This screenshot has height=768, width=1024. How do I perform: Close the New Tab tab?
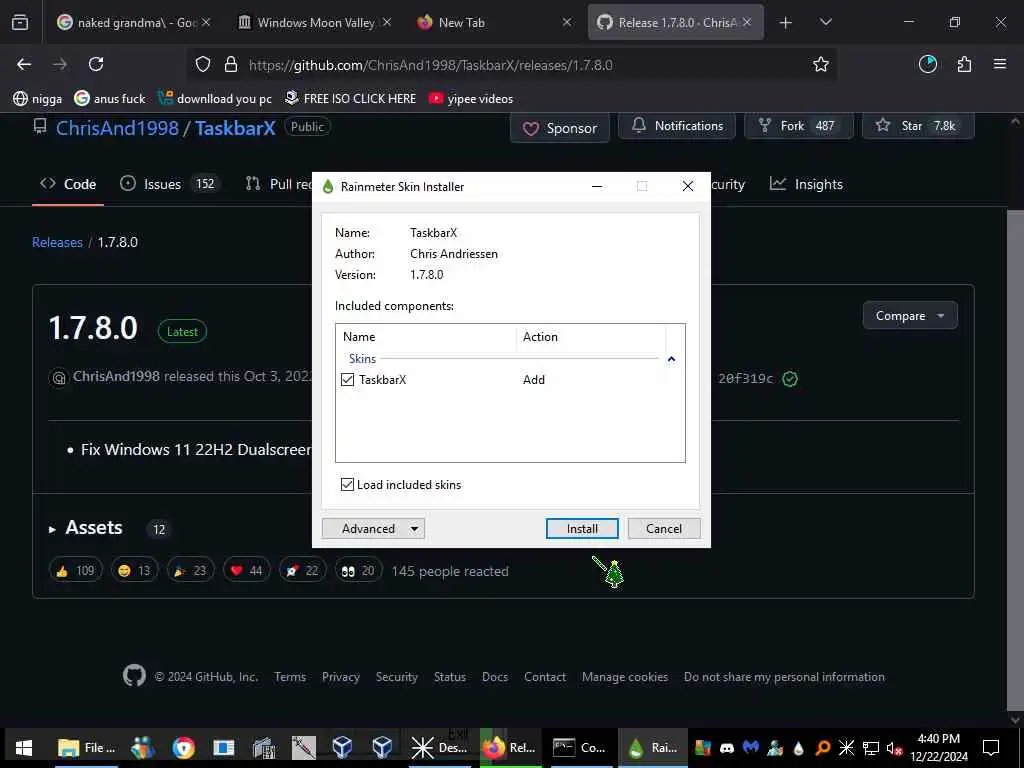[x=567, y=23]
